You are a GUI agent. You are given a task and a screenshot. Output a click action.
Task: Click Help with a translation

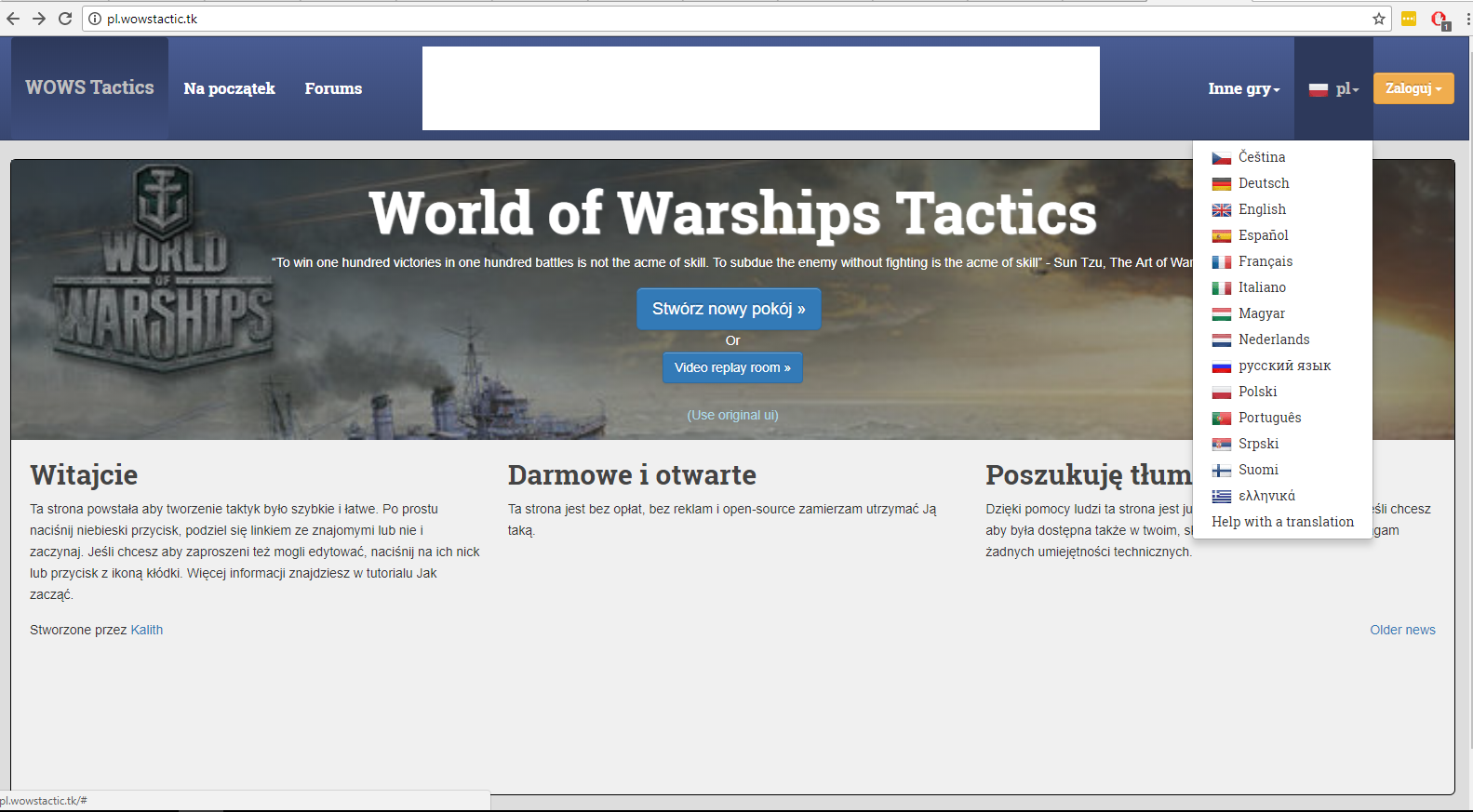click(x=1282, y=522)
